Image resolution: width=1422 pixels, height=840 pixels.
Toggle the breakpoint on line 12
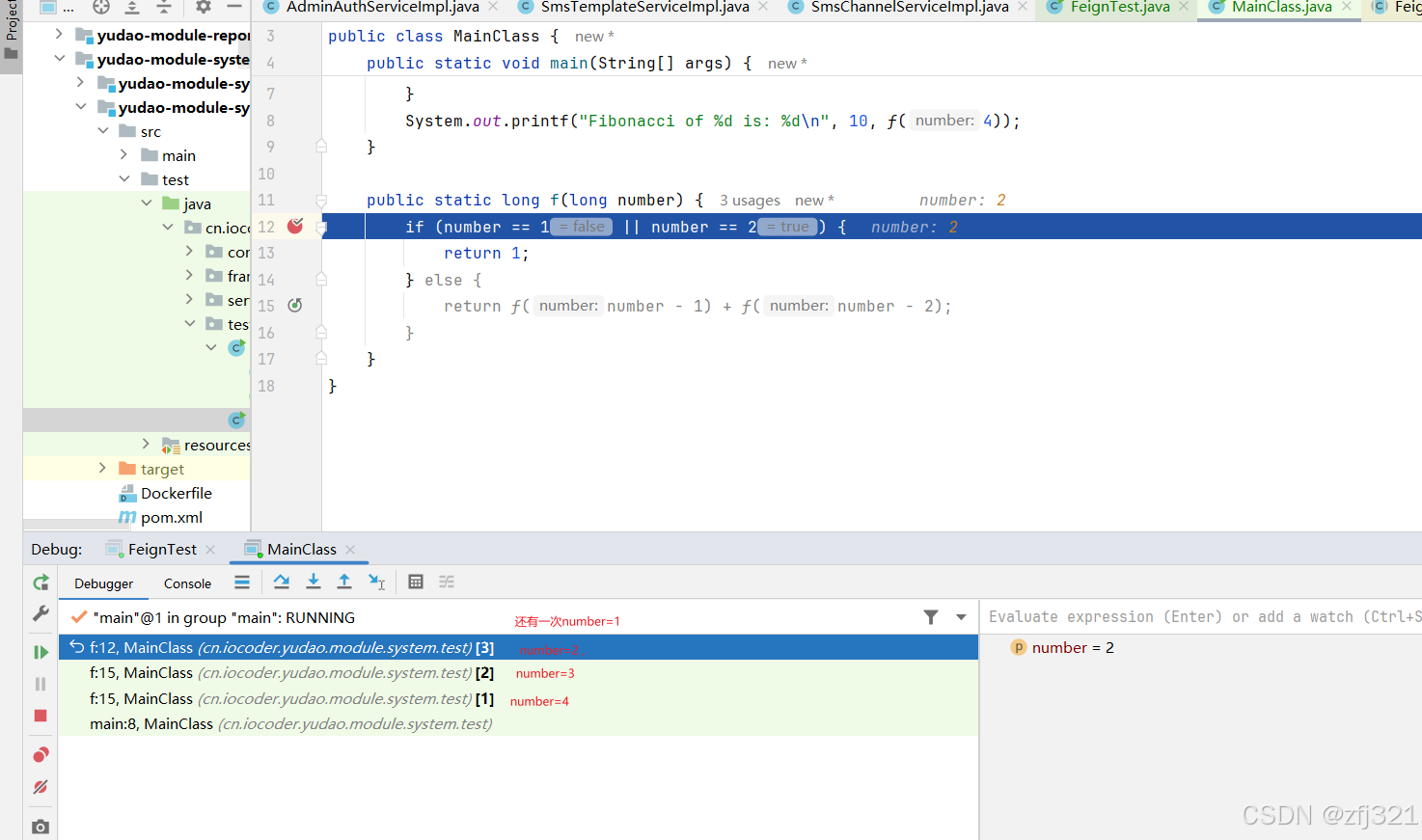295,226
